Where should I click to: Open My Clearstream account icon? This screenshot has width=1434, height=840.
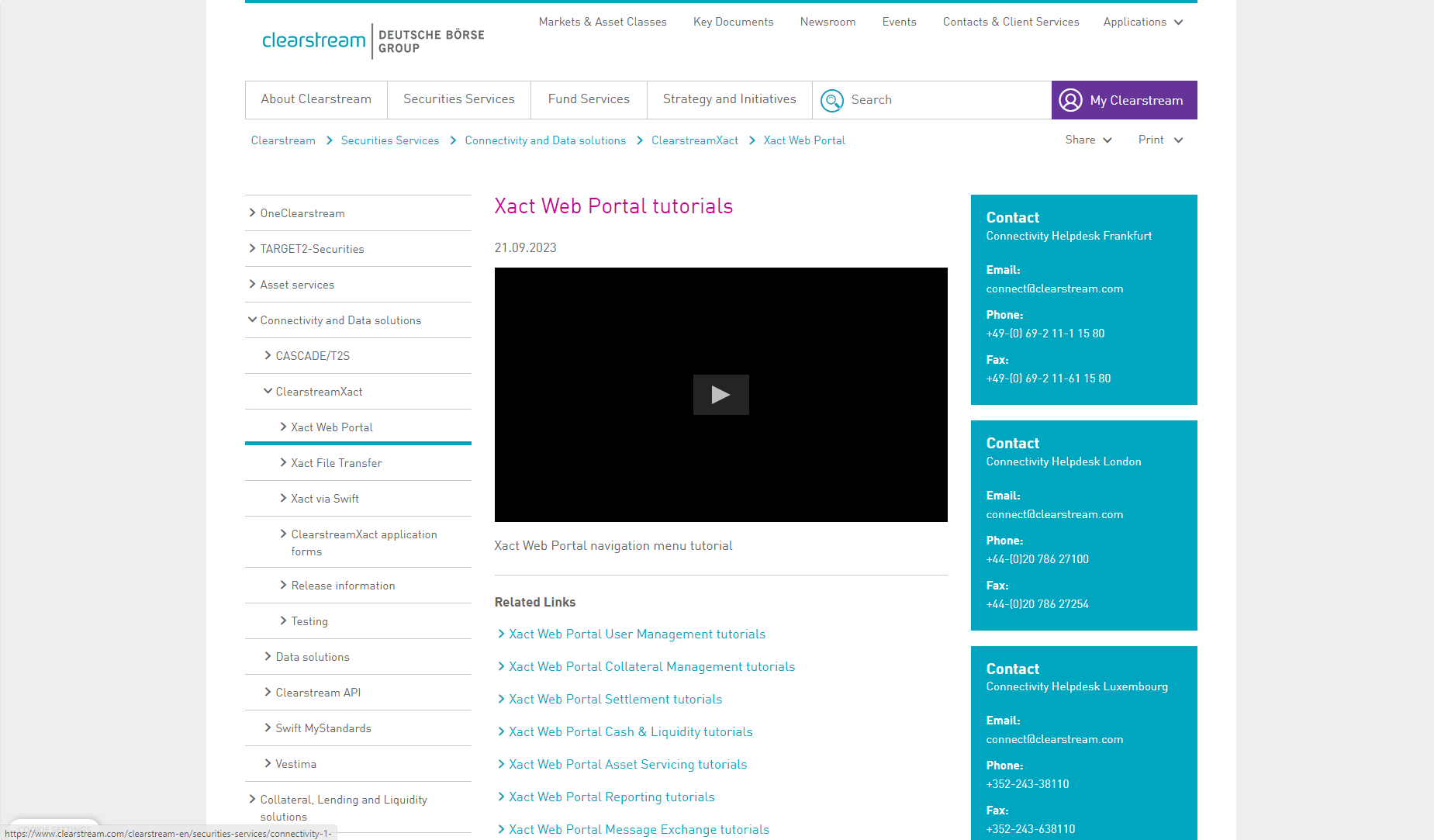(1071, 100)
